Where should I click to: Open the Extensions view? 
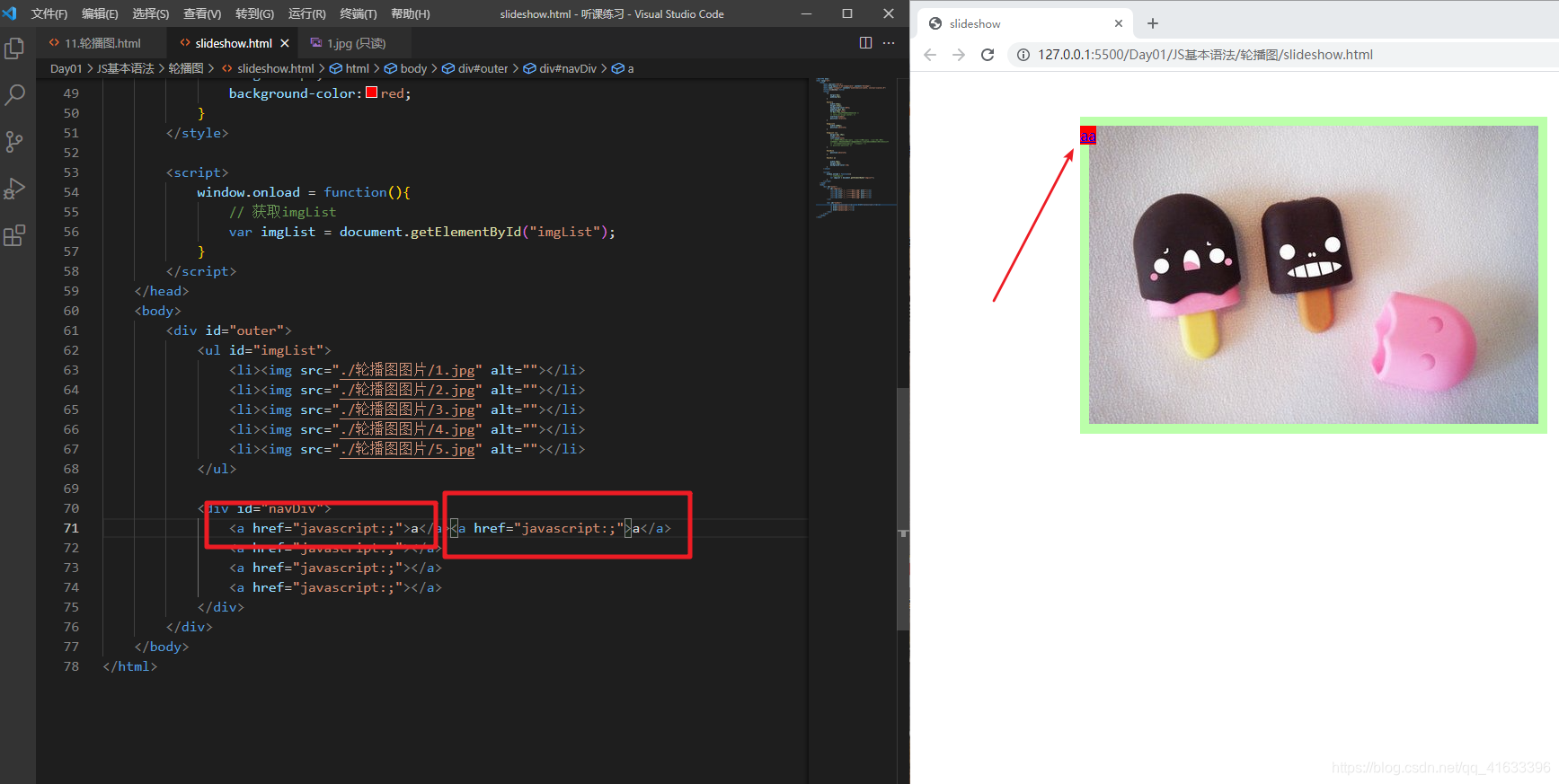pyautogui.click(x=14, y=235)
